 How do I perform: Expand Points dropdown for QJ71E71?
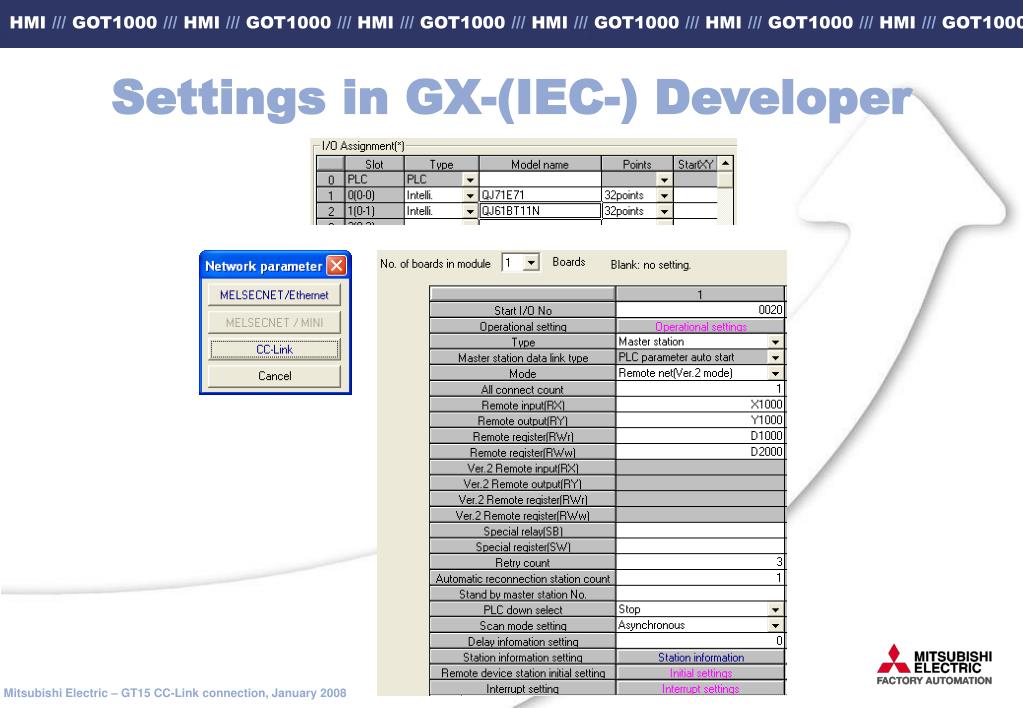[664, 195]
